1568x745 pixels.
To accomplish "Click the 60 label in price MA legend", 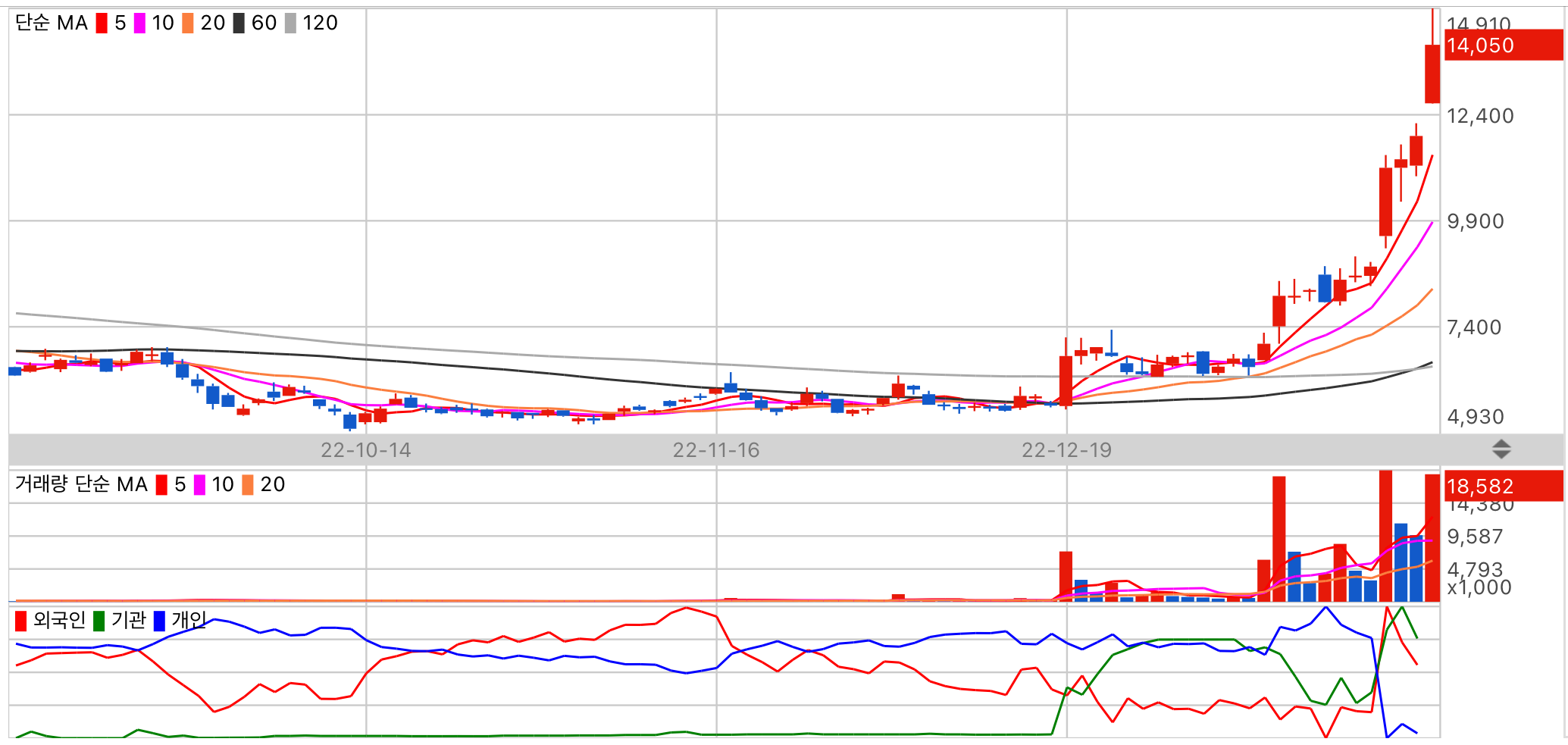I will [264, 23].
